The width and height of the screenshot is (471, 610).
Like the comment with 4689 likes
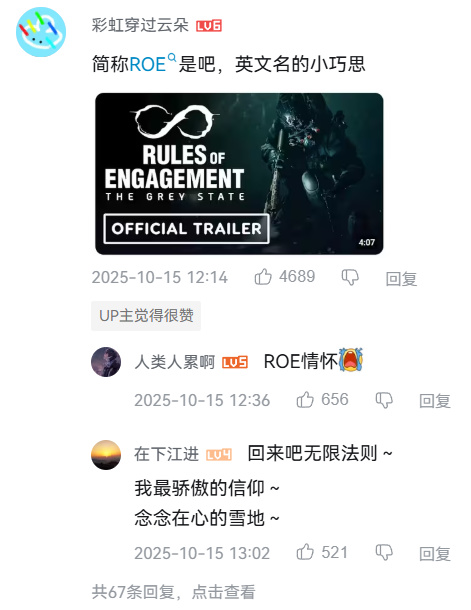pyautogui.click(x=263, y=277)
